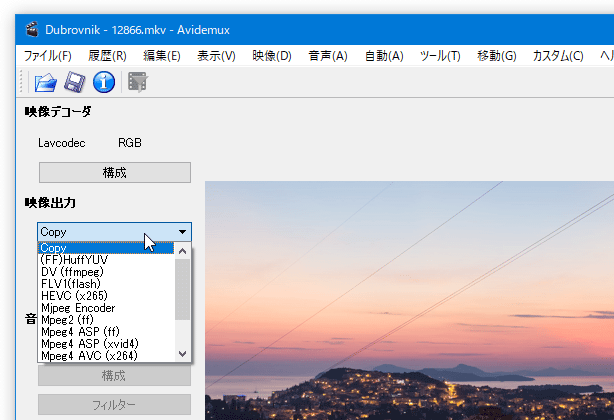Open the ツール(T) menu
The image size is (614, 420).
pyautogui.click(x=440, y=56)
